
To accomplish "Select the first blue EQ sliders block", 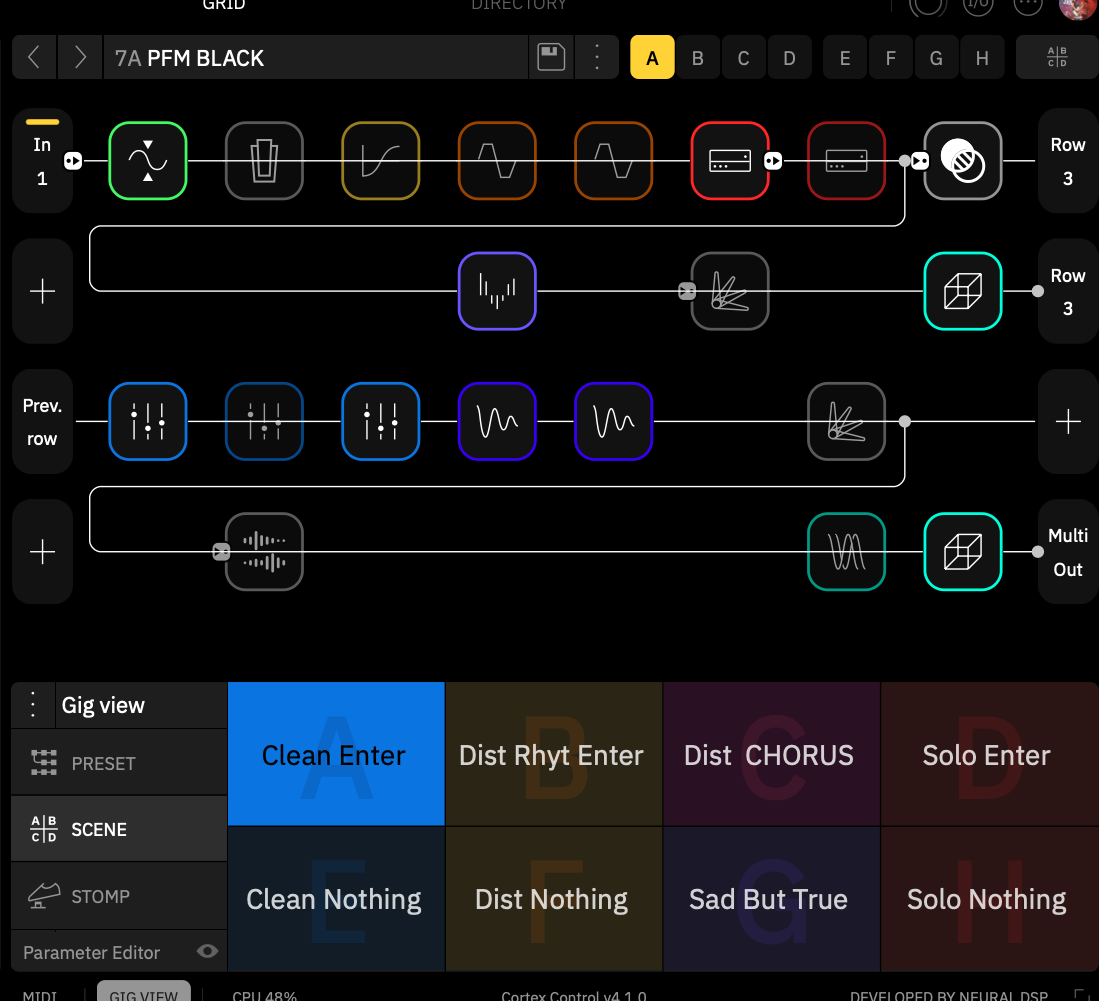I will pyautogui.click(x=148, y=421).
